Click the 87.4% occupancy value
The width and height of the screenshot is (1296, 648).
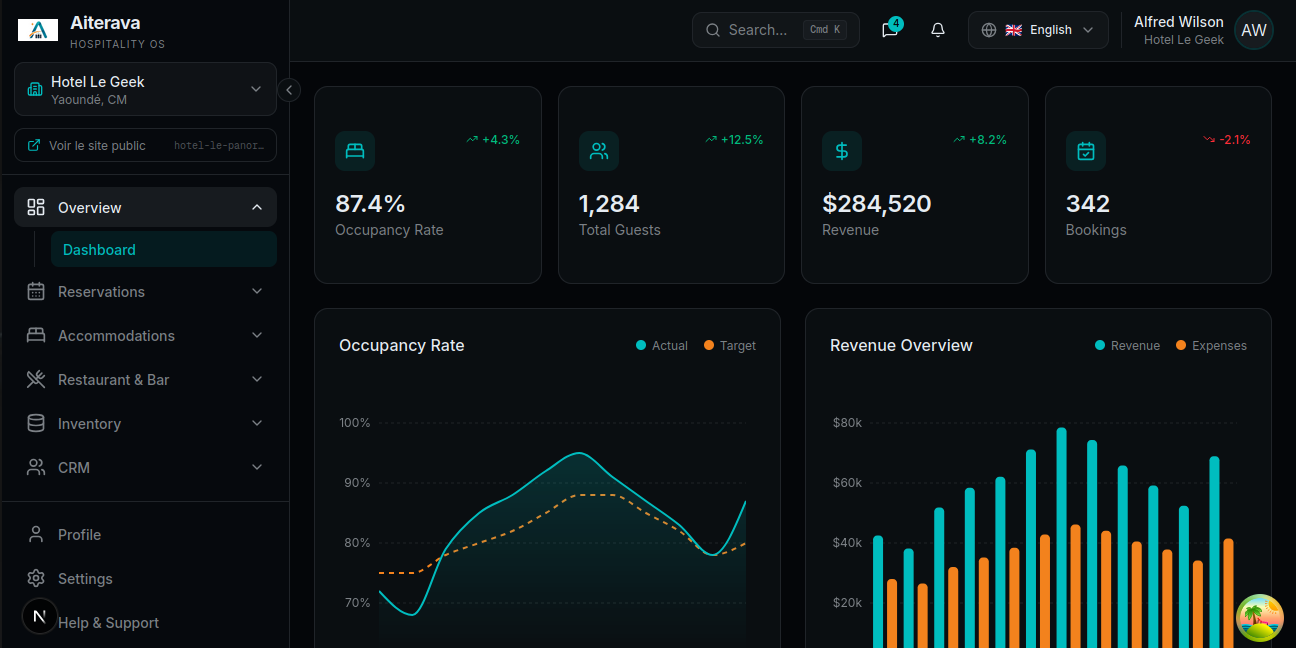370,204
